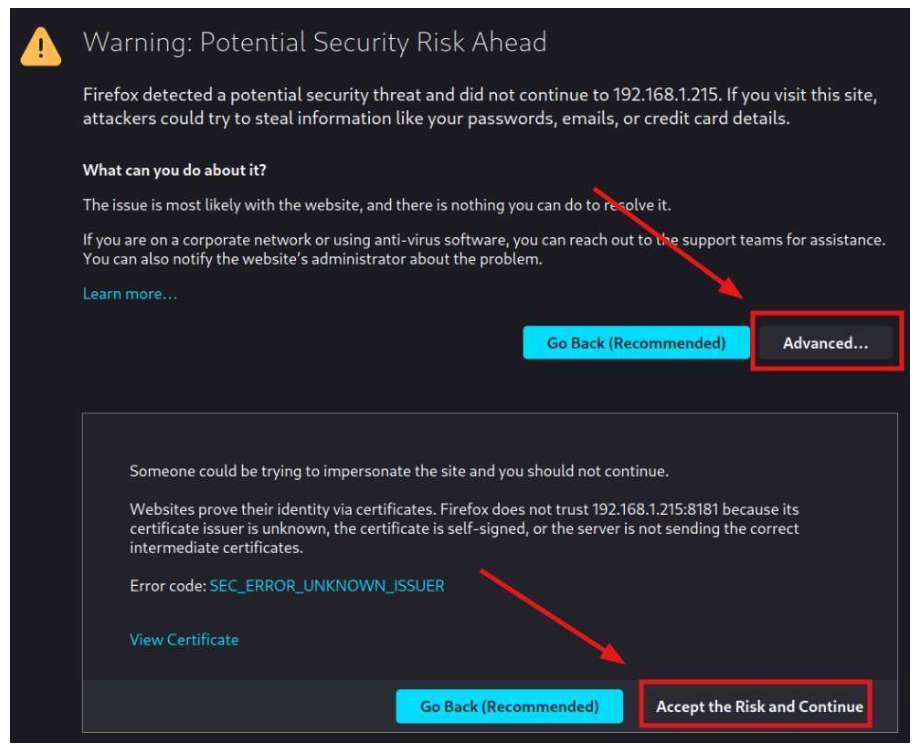Click the 192.168.1.215:8181 address in the advanced panel
This screenshot has height=747, width=920.
tap(655, 509)
